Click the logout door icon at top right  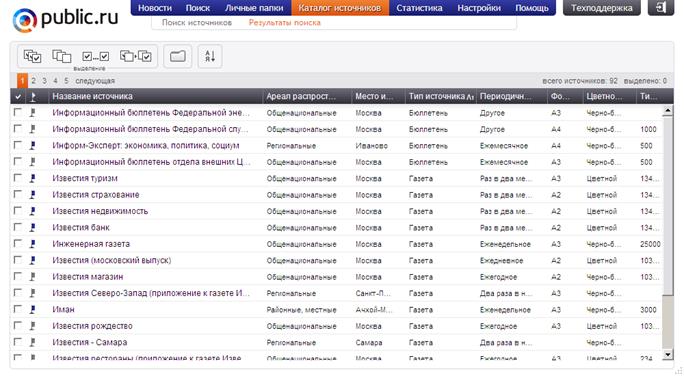[661, 7]
